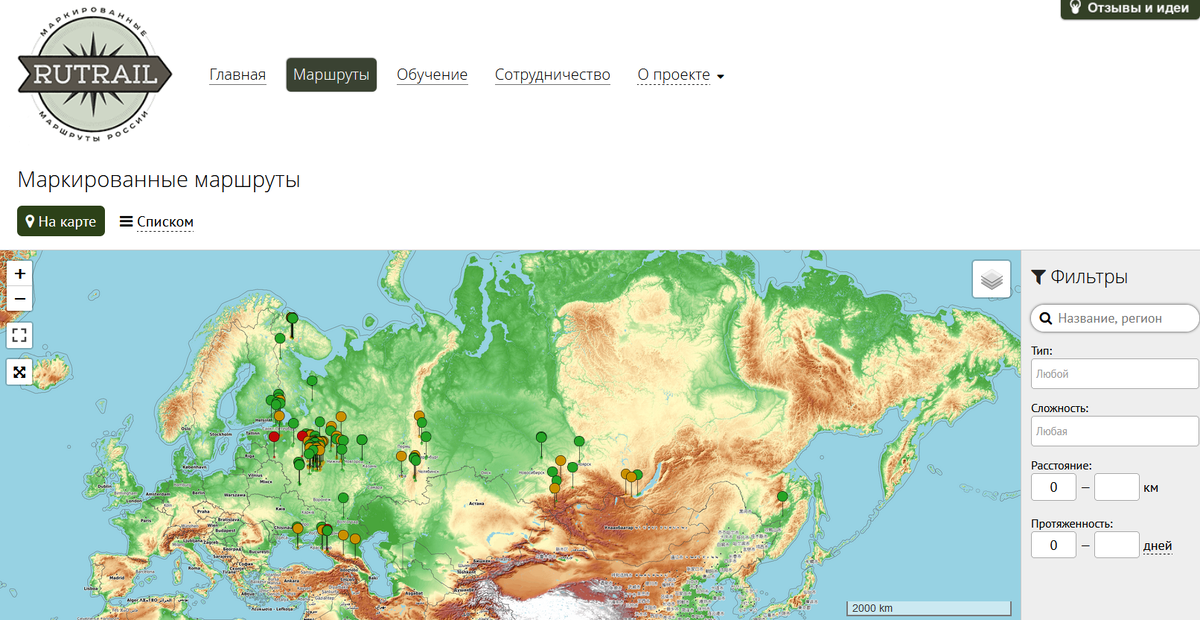Click the expand arrows map icon
1200x620 pixels.
(20, 372)
